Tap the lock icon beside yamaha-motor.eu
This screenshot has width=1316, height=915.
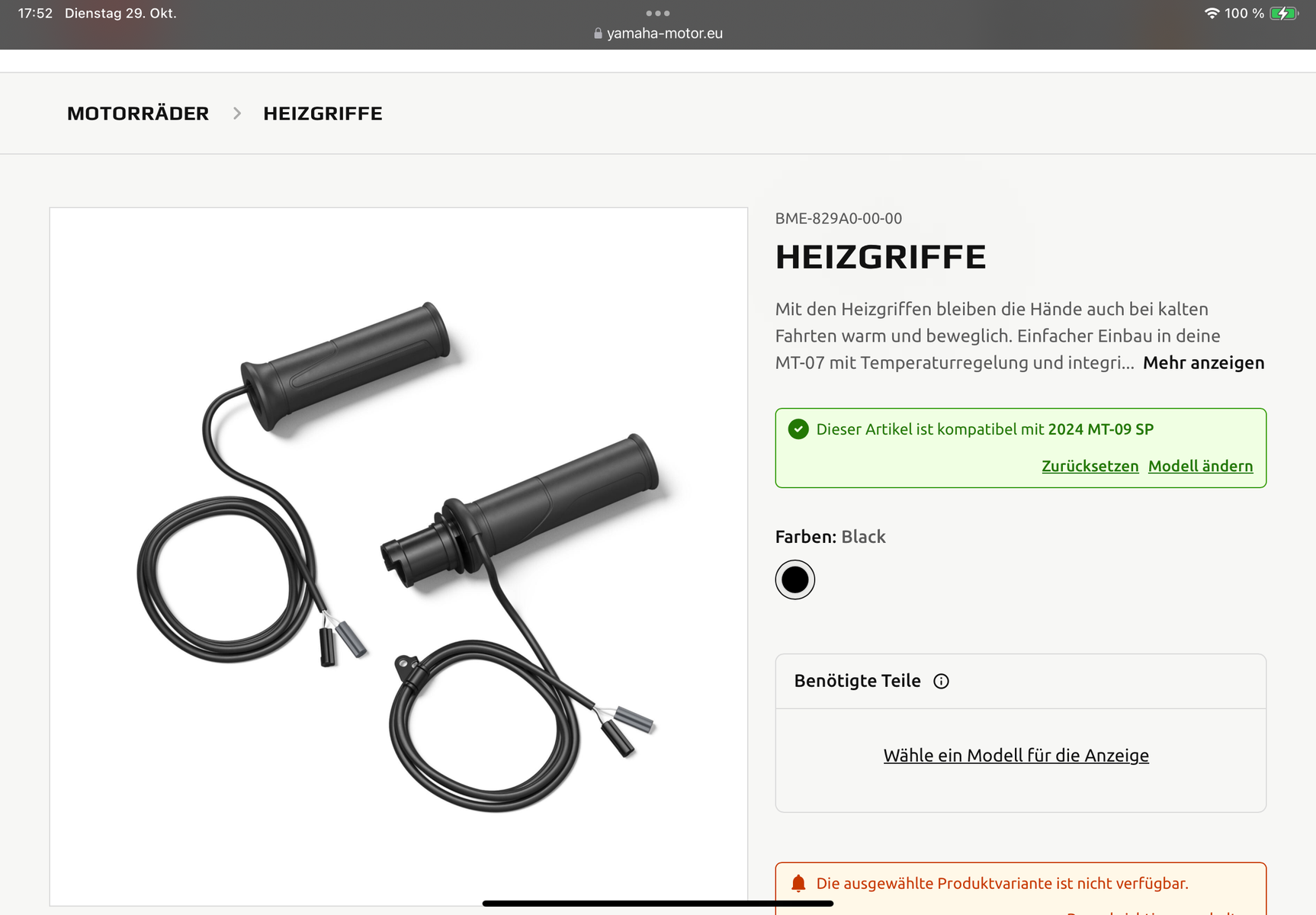point(598,34)
